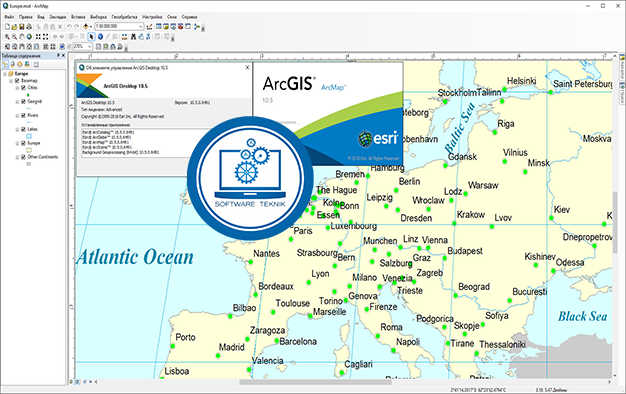Open the Editor toolbar pencil icon
The width and height of the screenshot is (626, 394).
[149, 27]
